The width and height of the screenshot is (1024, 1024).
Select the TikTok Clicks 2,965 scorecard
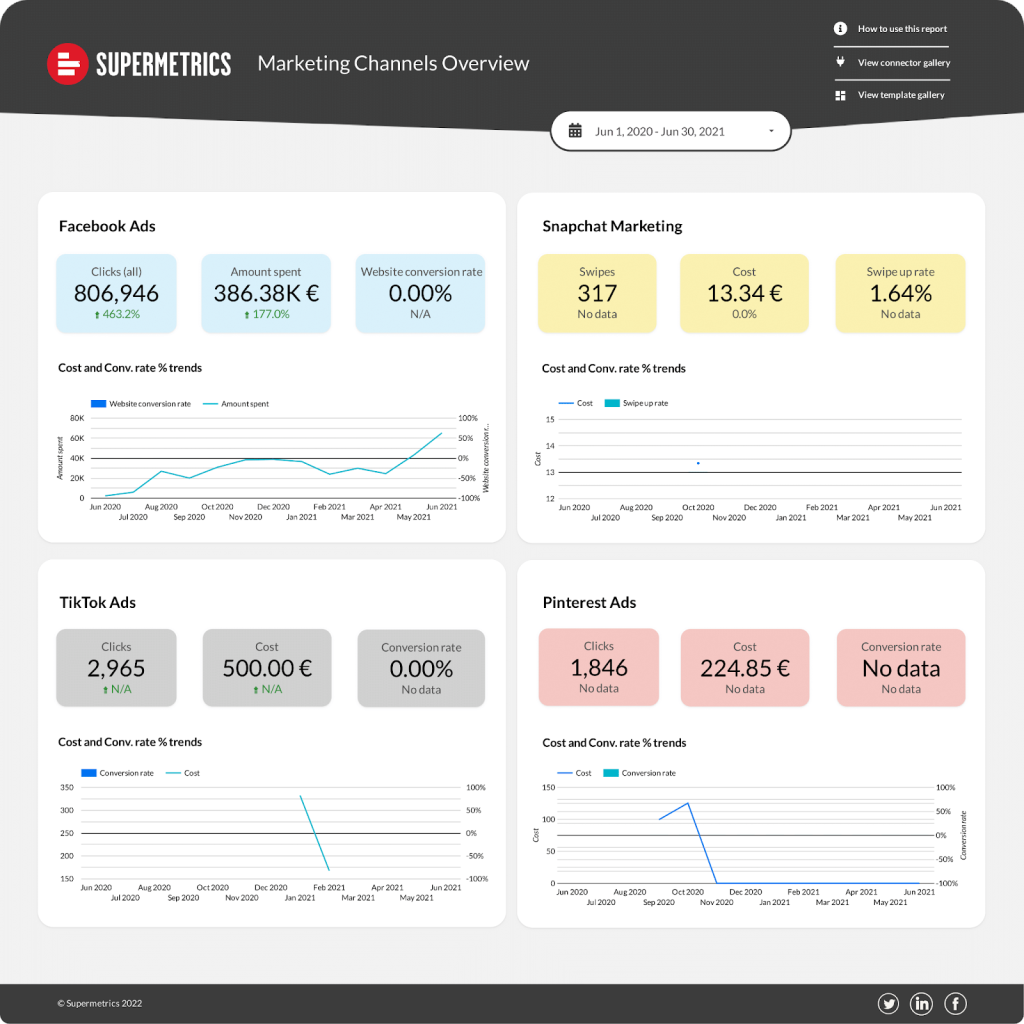116,667
